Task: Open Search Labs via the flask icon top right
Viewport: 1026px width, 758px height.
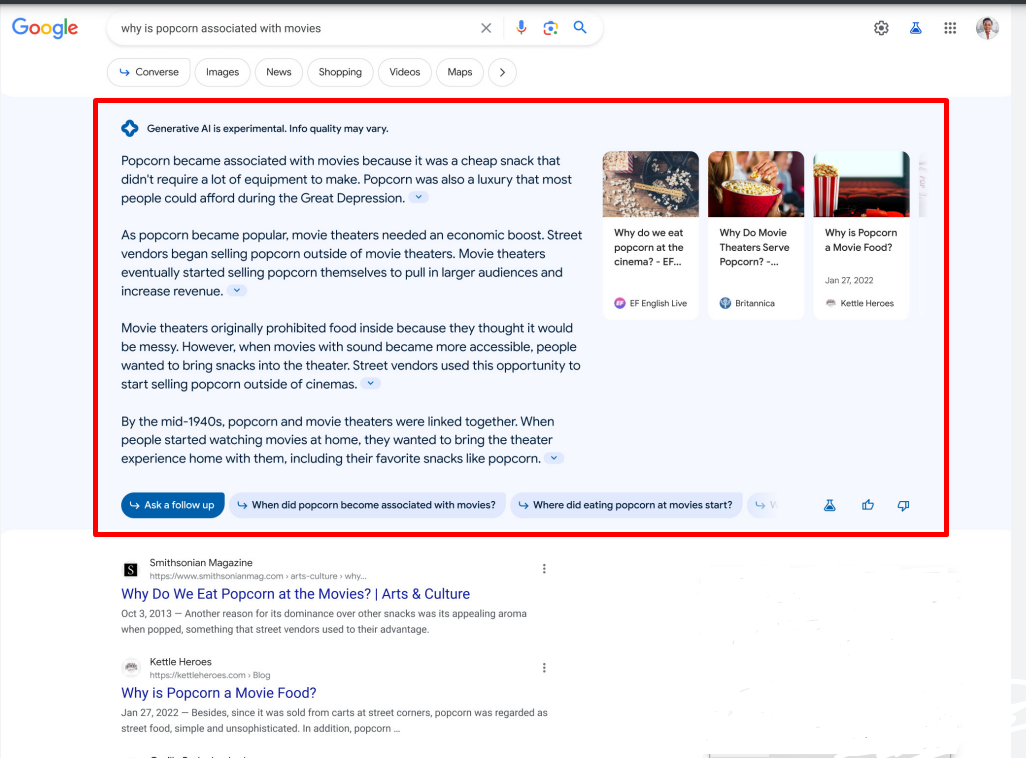Action: [916, 28]
